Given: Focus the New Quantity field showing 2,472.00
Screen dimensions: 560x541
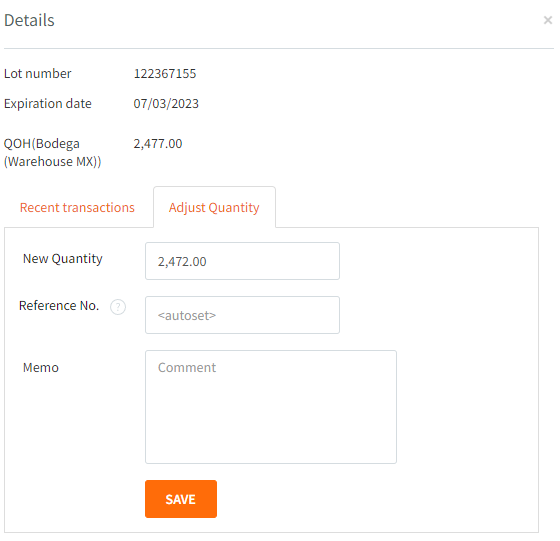Looking at the screenshot, I should click(242, 261).
